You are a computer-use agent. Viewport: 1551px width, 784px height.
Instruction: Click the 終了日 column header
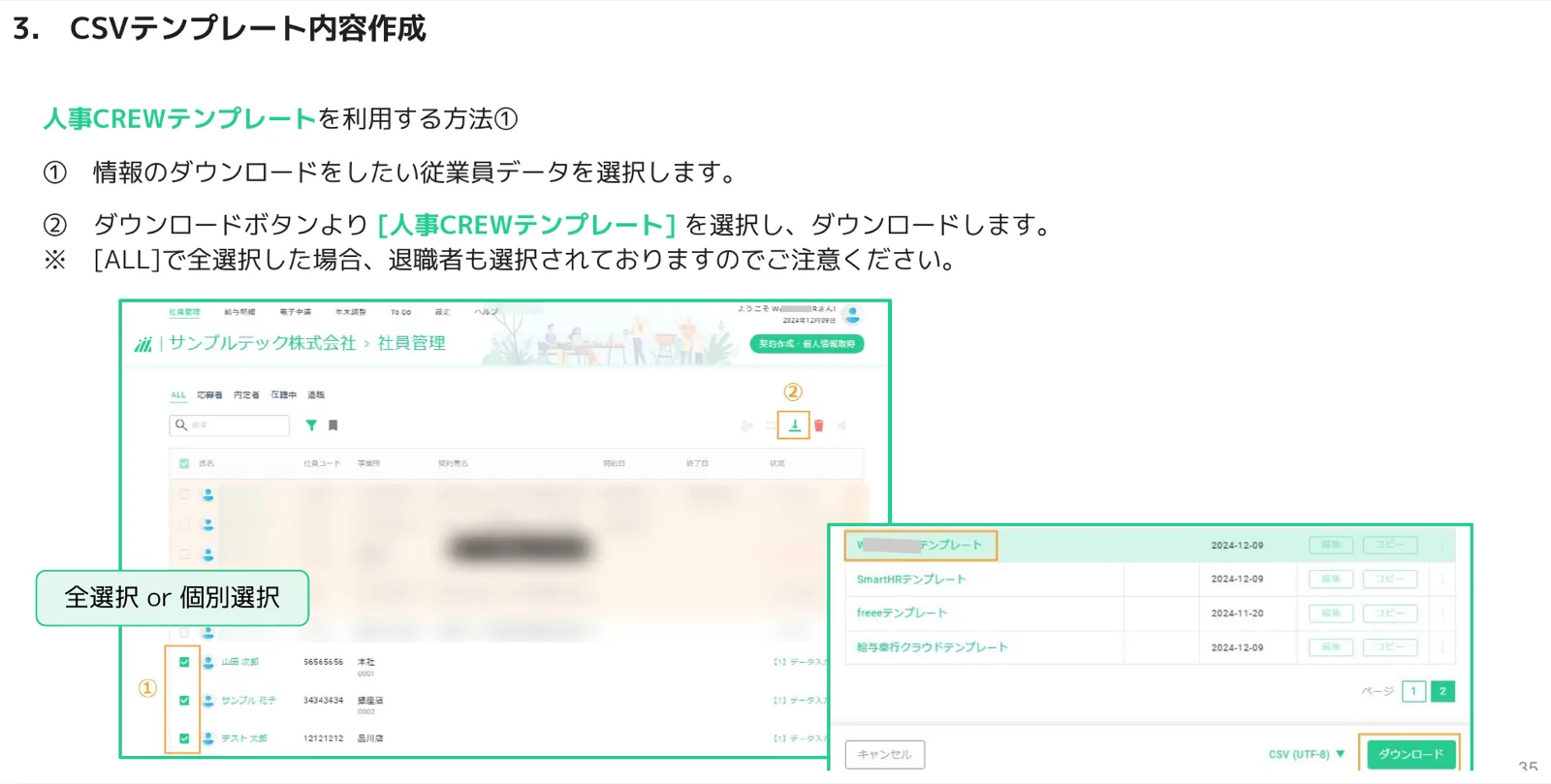697,464
